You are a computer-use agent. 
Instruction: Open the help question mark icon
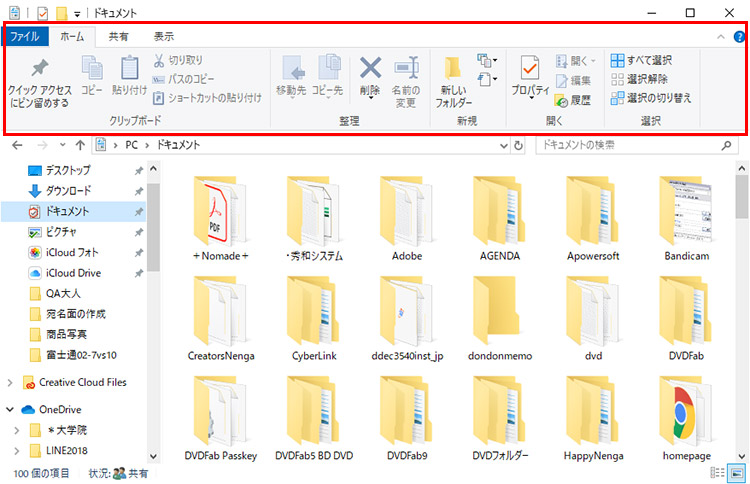coord(739,36)
